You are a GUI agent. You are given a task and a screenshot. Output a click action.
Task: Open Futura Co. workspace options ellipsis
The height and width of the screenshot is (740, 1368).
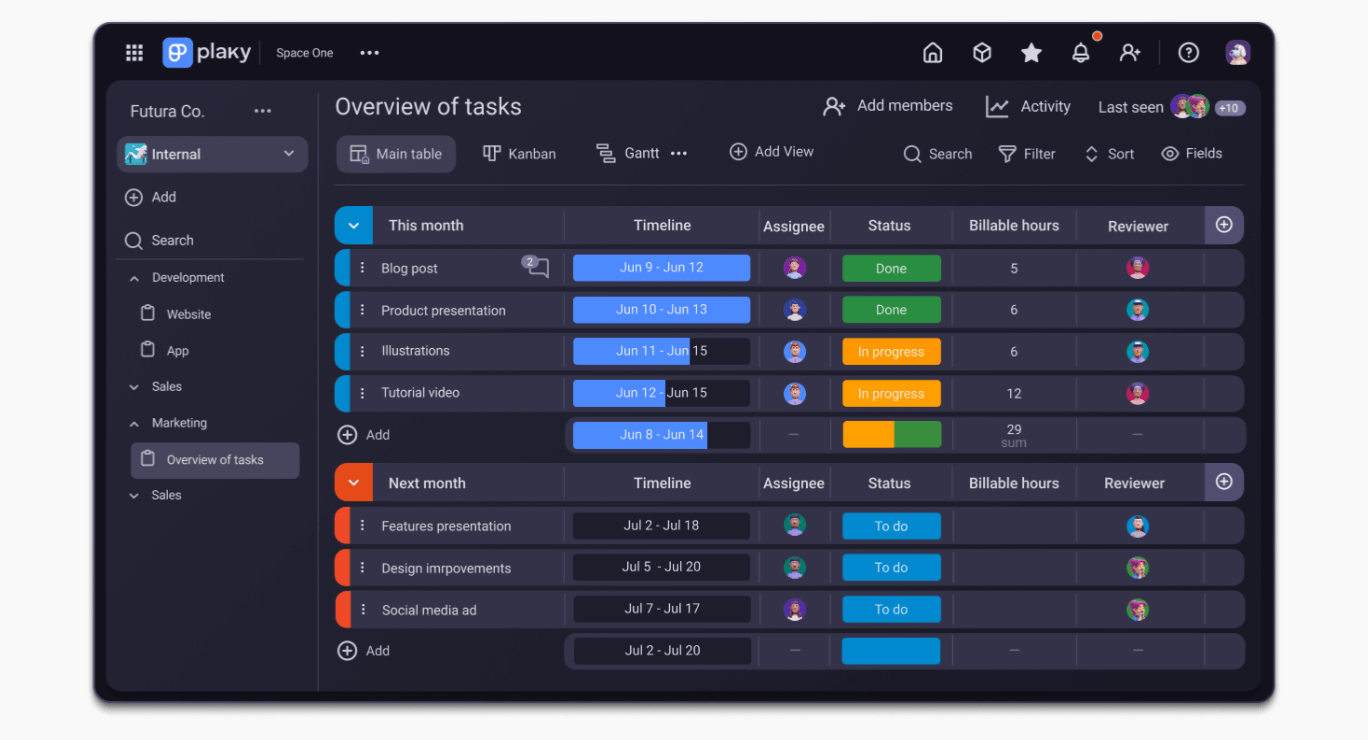pos(263,111)
